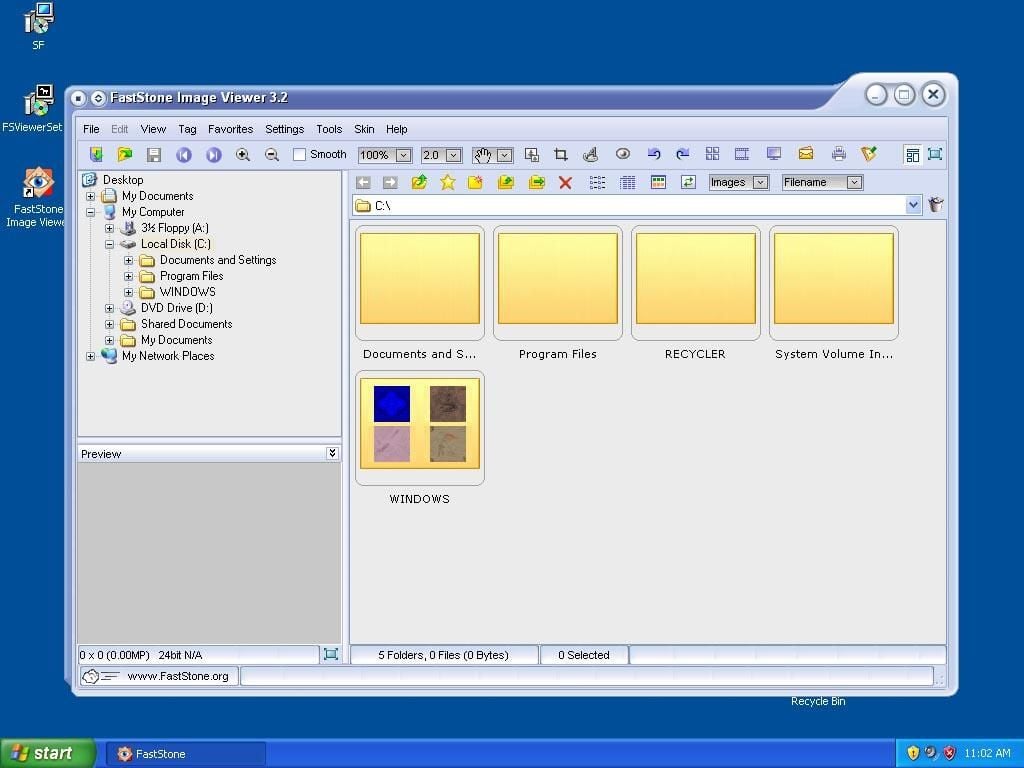The image size is (1024, 768).
Task: Click the zoom in magnifier
Action: pyautogui.click(x=243, y=155)
